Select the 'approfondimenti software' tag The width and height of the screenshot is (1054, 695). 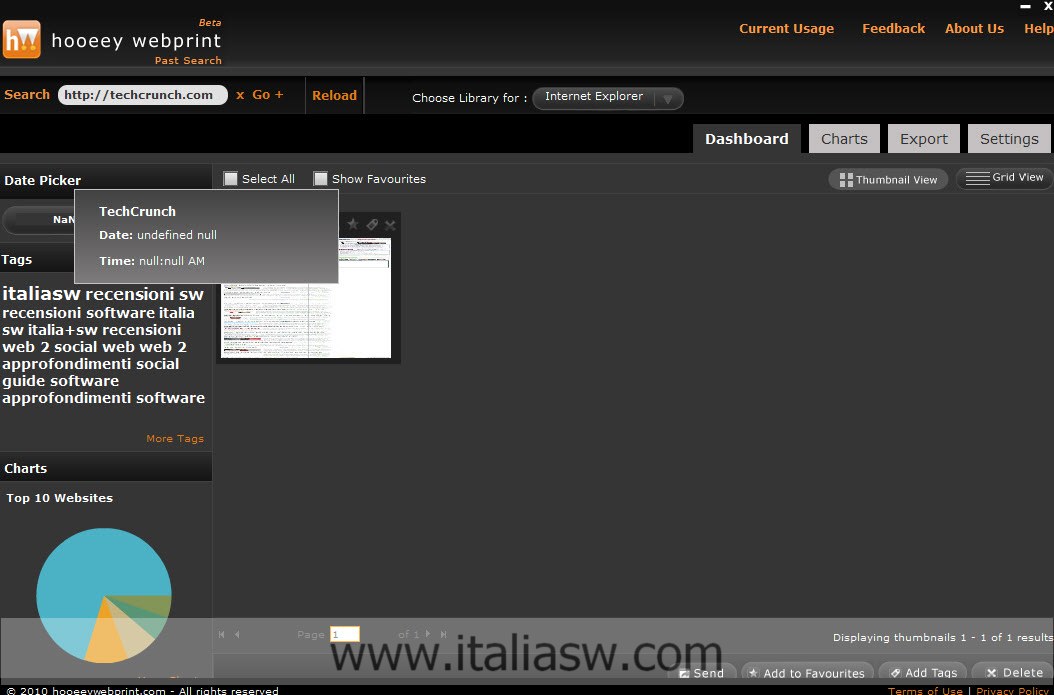pos(104,398)
